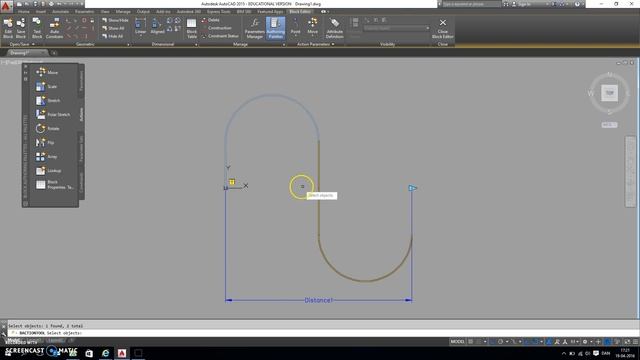Select the Block Editor ribbon tab
Image resolution: width=640 pixels, height=360 pixels.
[300, 11]
